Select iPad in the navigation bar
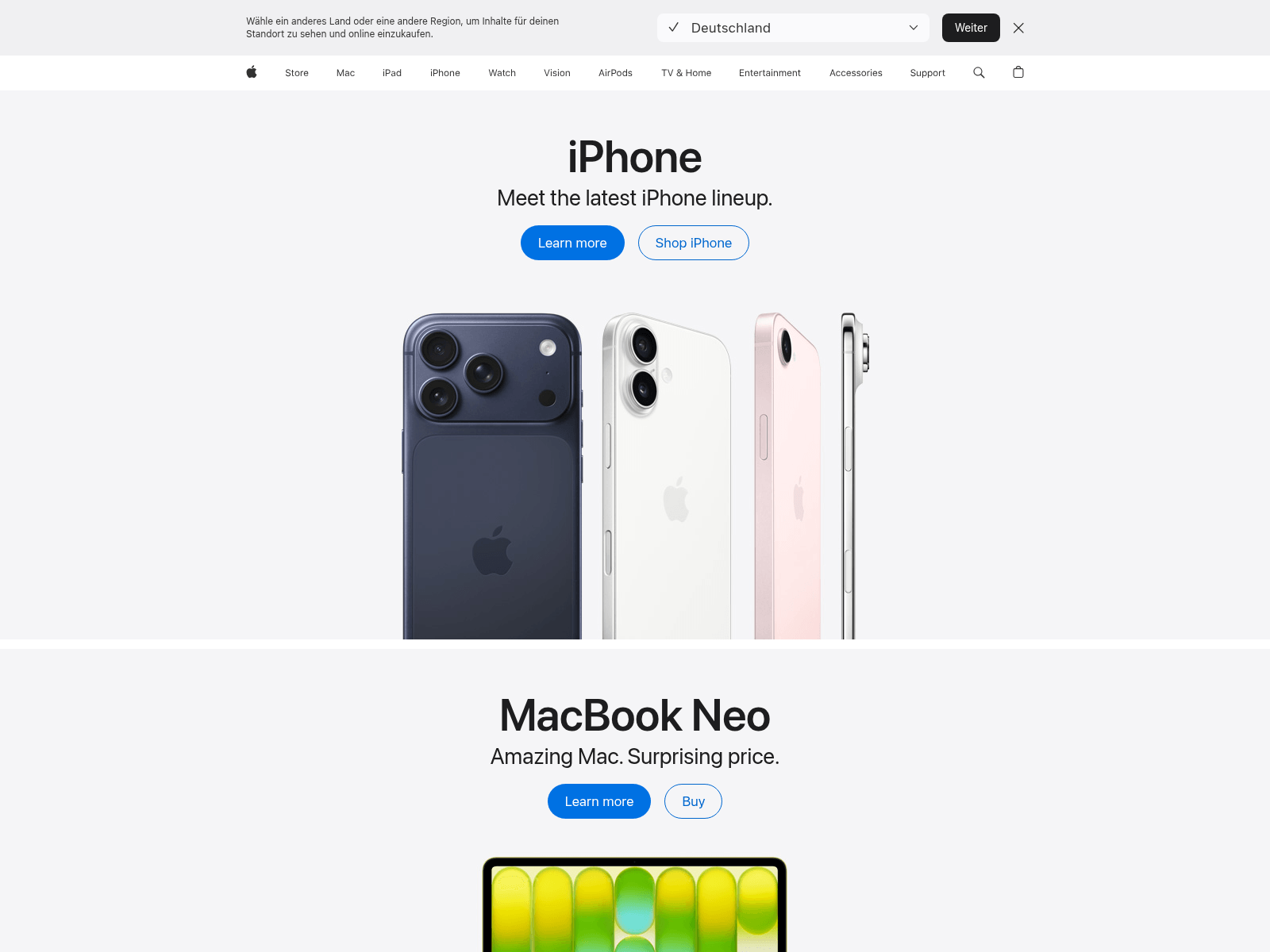Image resolution: width=1270 pixels, height=952 pixels. 392,73
